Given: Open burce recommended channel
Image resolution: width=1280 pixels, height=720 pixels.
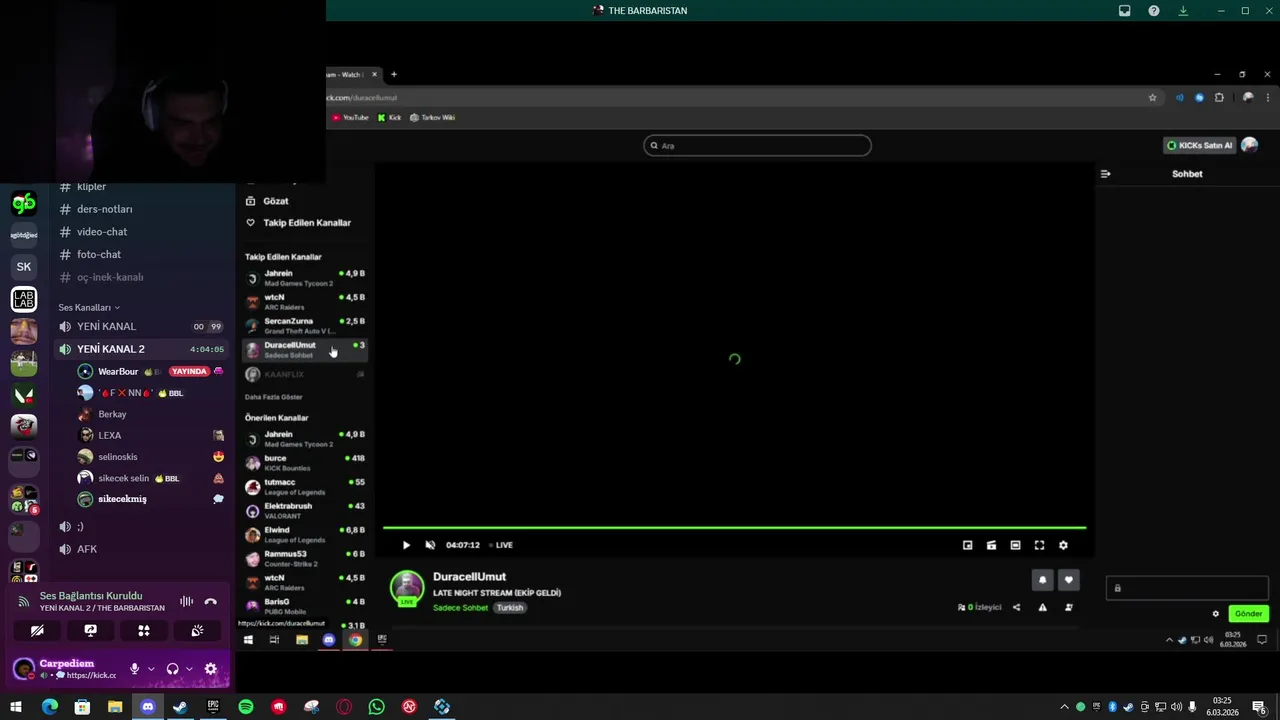Looking at the screenshot, I should (304, 463).
